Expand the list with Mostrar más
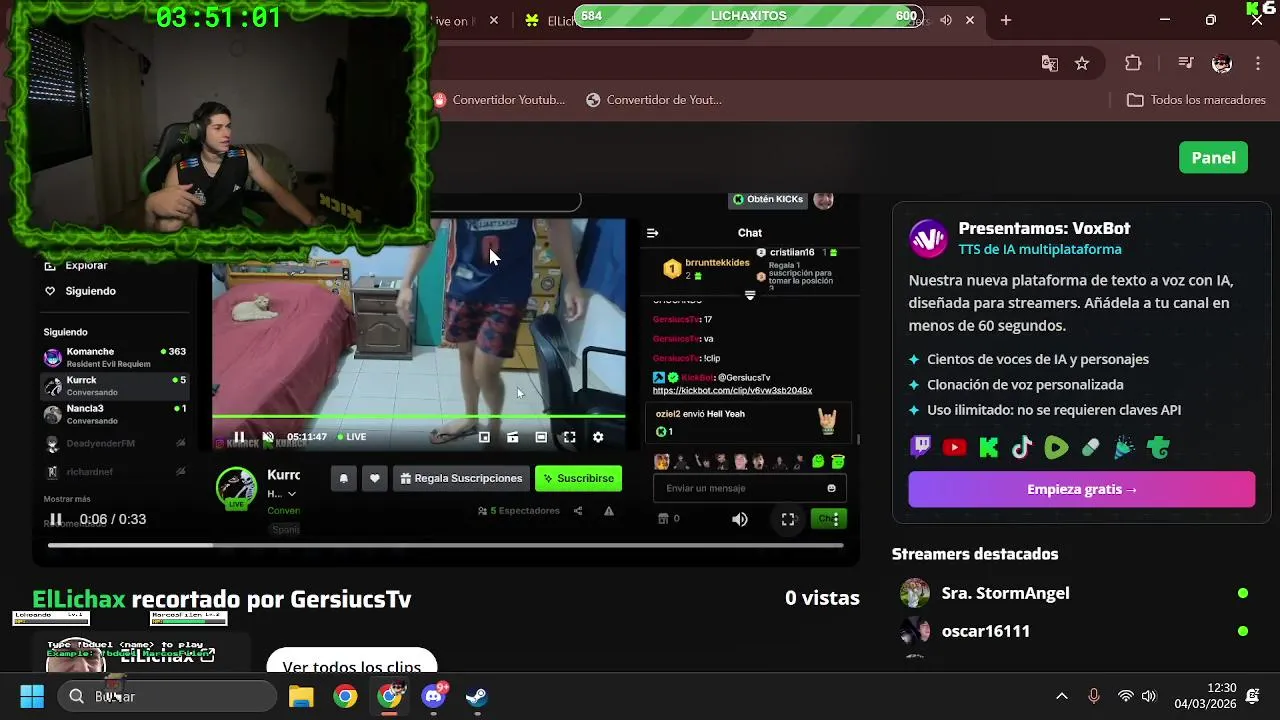 (67, 499)
